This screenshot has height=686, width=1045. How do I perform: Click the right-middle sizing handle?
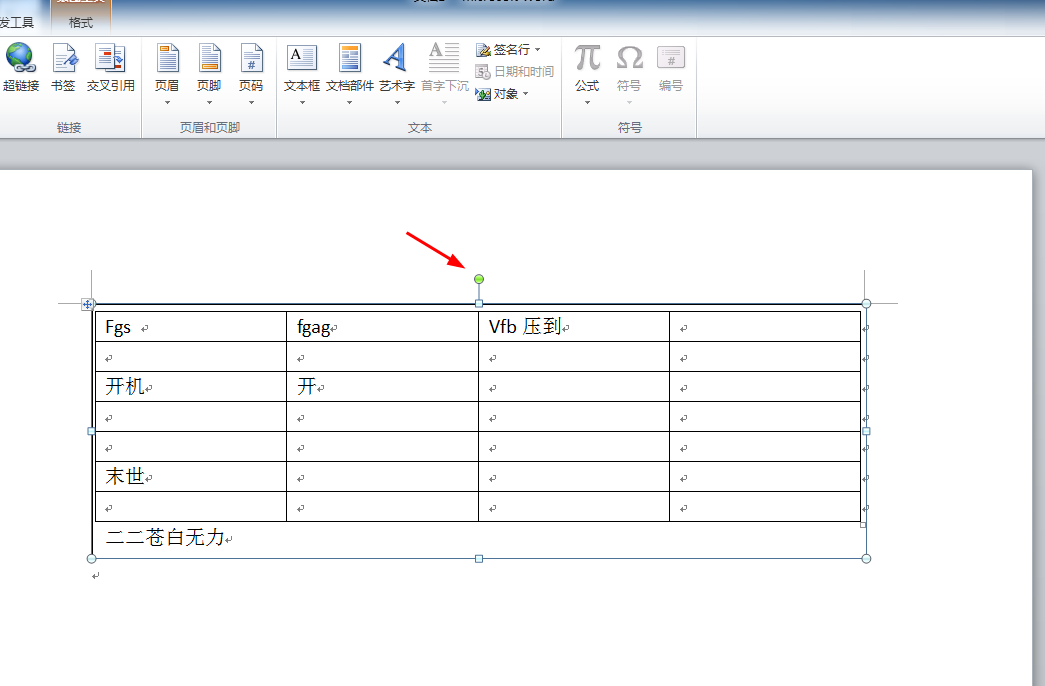coord(866,431)
